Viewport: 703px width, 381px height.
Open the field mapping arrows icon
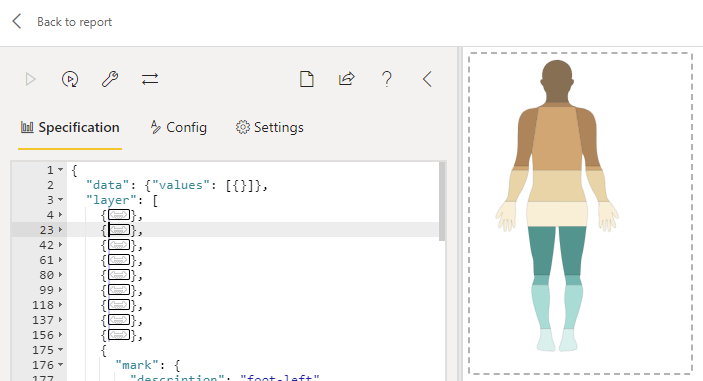coord(150,79)
